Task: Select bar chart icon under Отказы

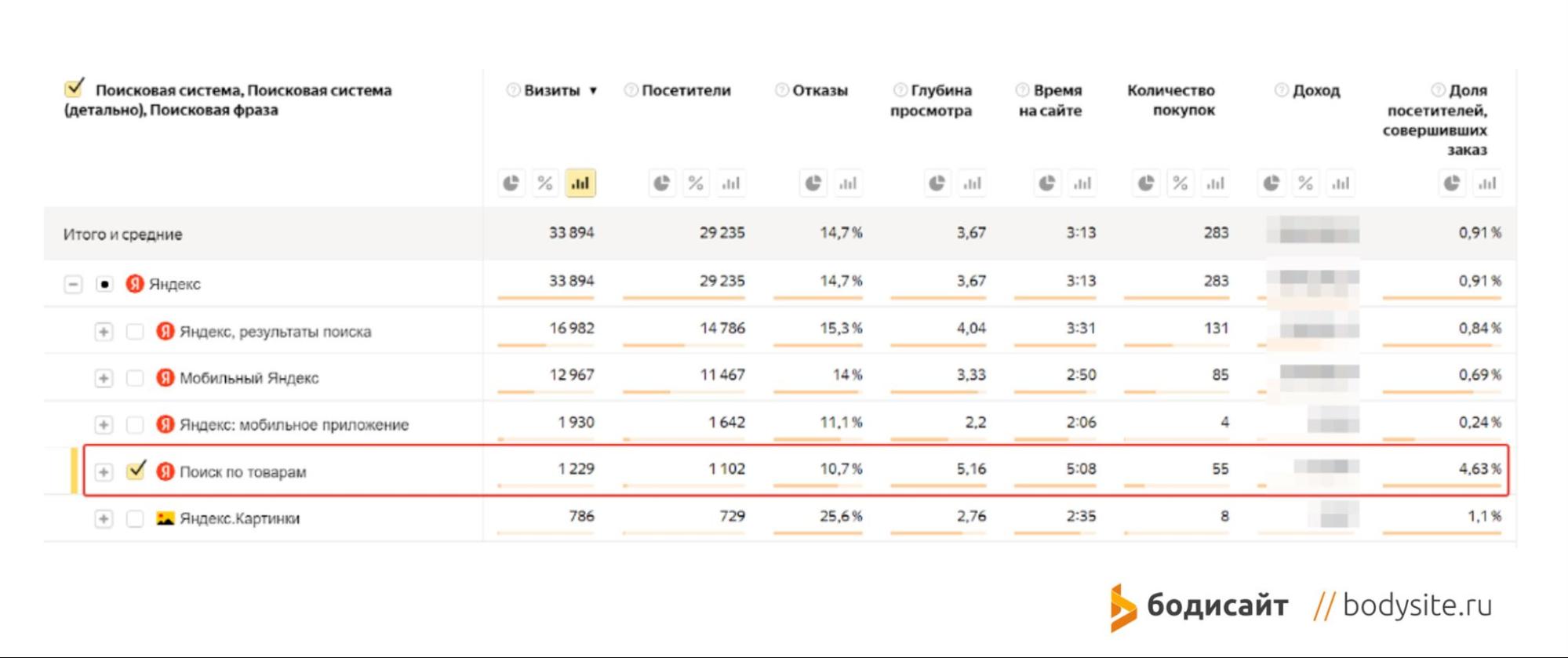Action: point(848,184)
